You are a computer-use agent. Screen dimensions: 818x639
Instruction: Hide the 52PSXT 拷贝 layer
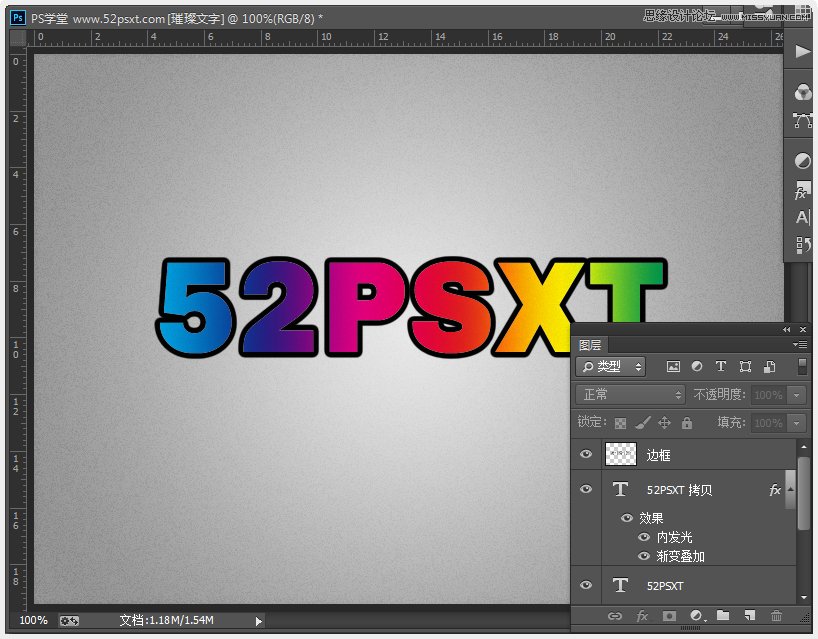pyautogui.click(x=586, y=489)
